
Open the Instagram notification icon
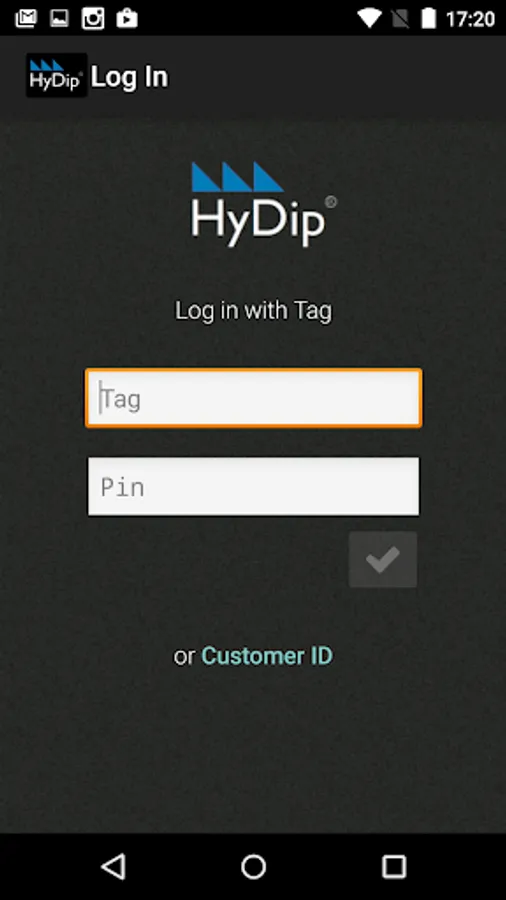point(93,18)
